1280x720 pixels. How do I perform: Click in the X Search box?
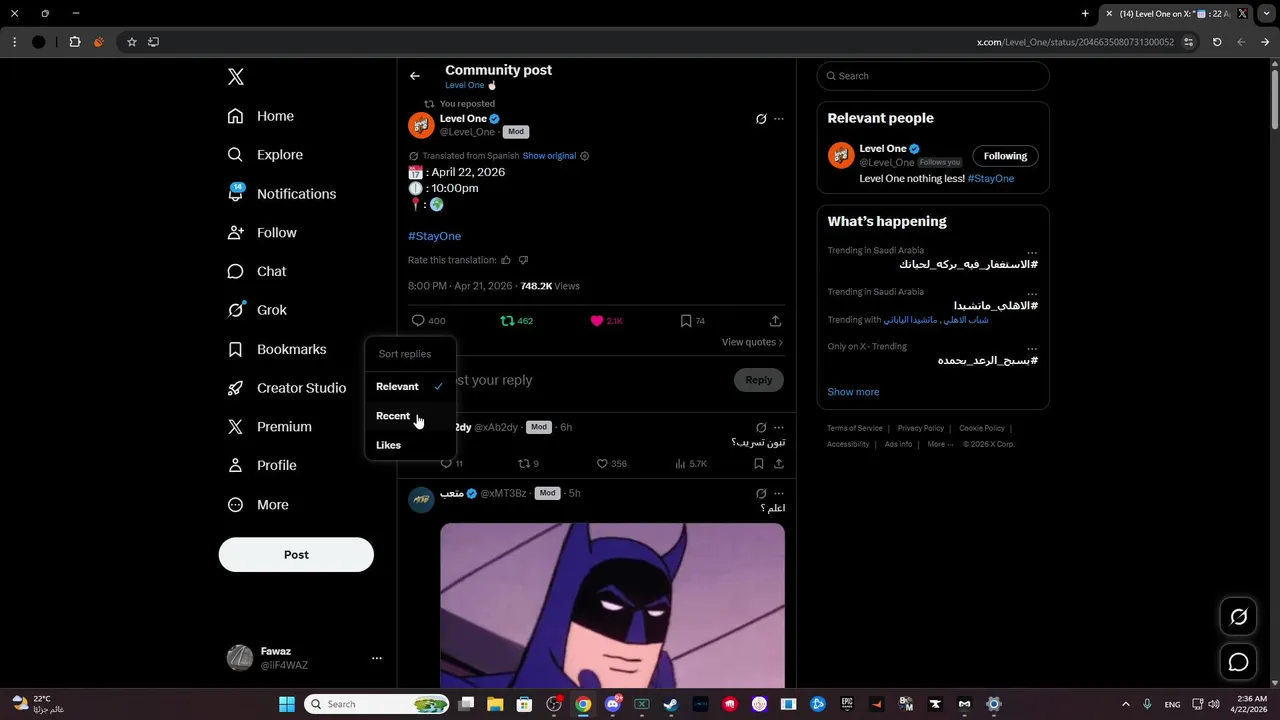[933, 76]
